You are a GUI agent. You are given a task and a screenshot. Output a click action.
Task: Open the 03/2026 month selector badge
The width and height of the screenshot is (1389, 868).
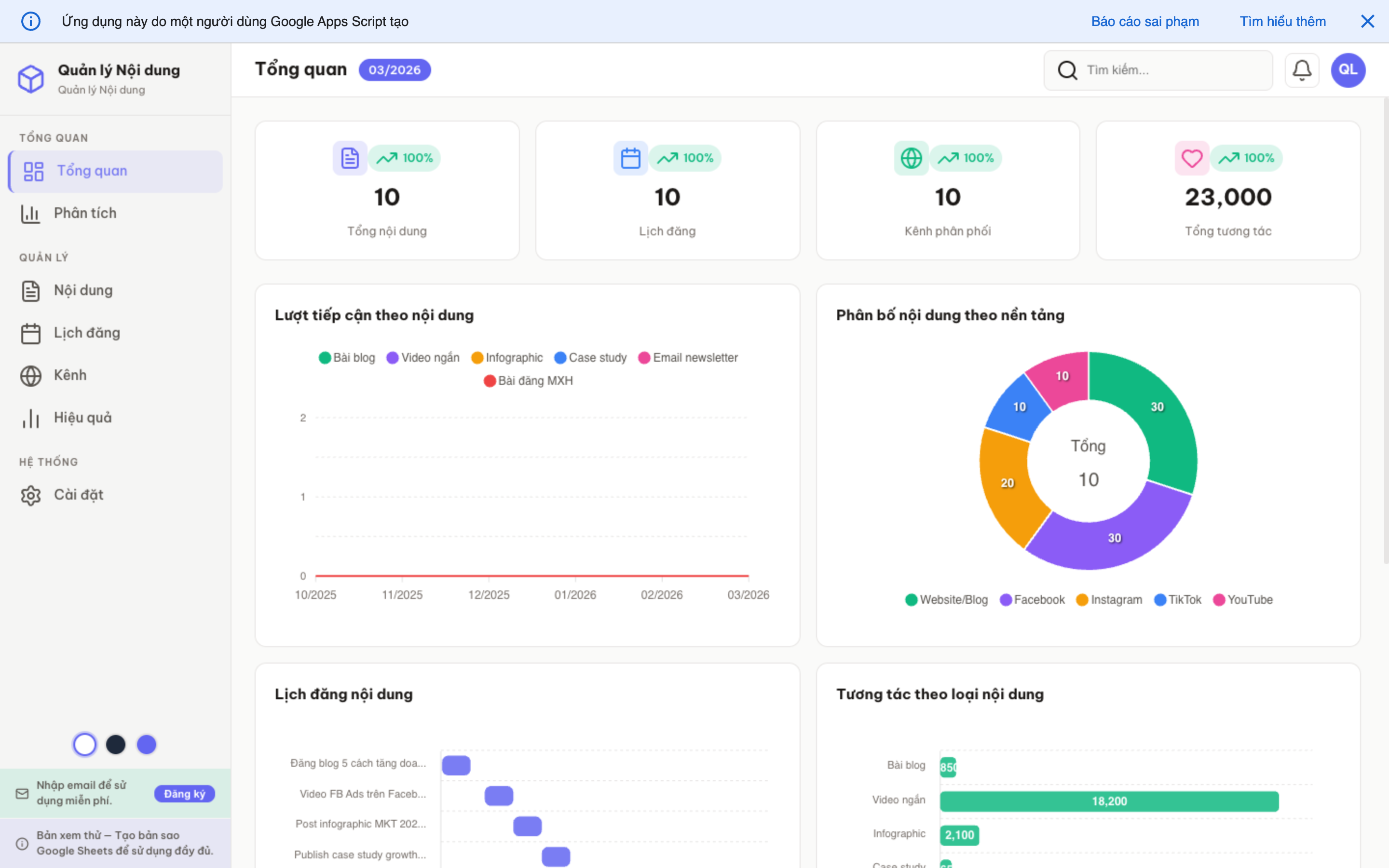[x=395, y=70]
